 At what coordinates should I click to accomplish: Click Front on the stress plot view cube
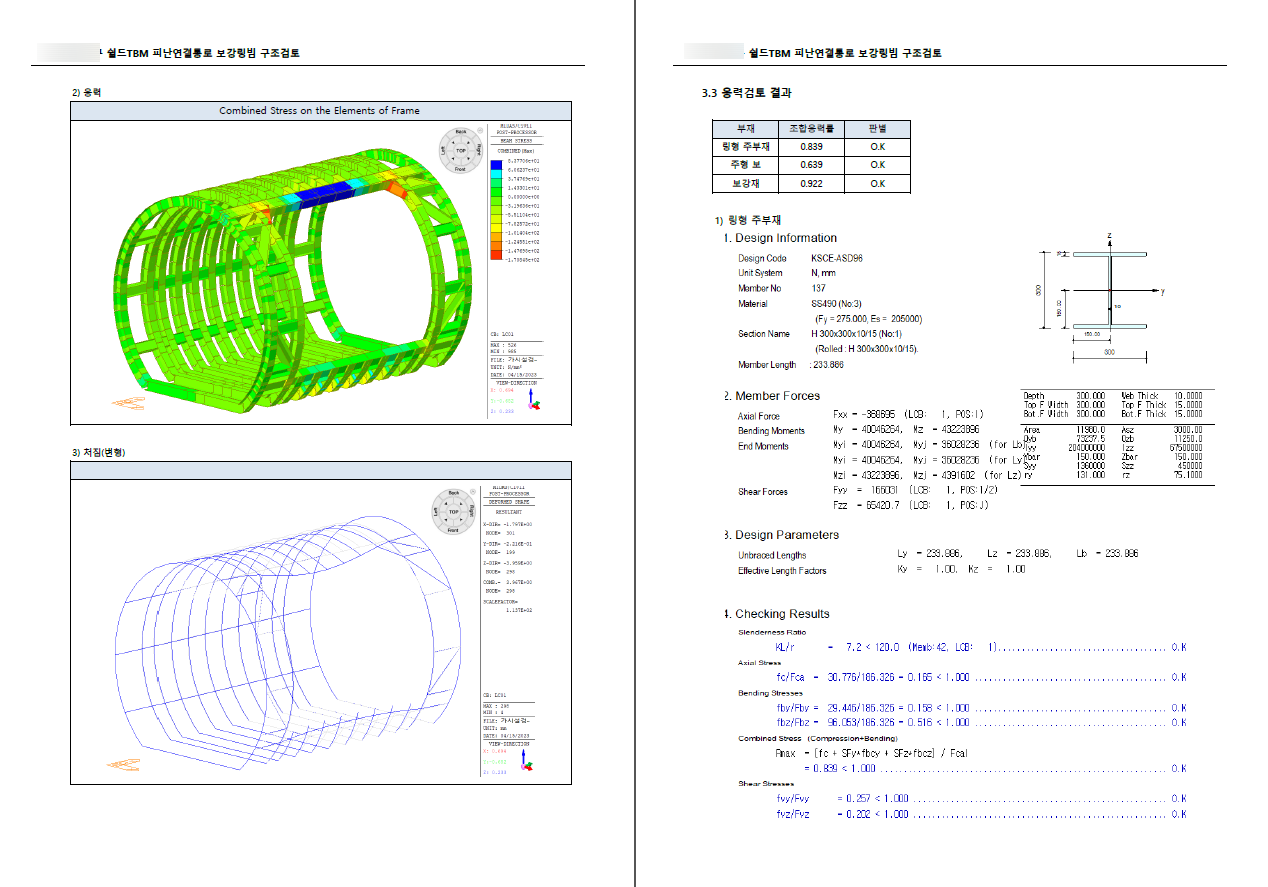pos(461,169)
